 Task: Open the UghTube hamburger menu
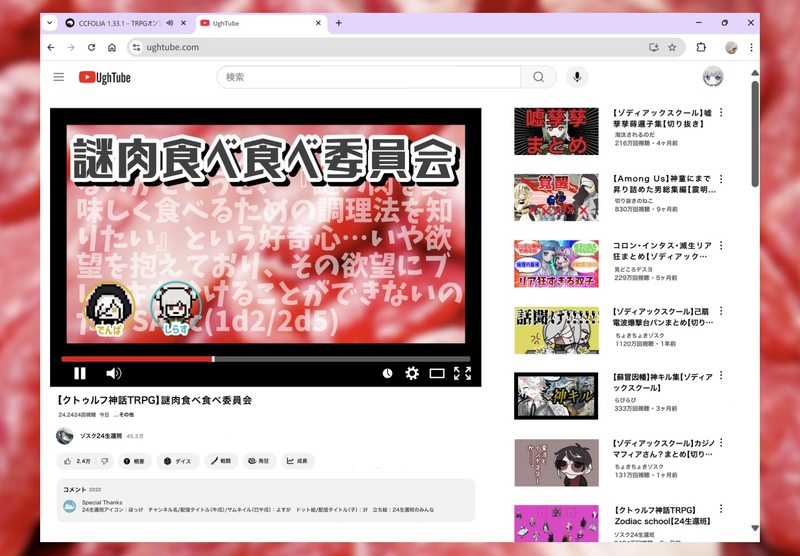(59, 77)
